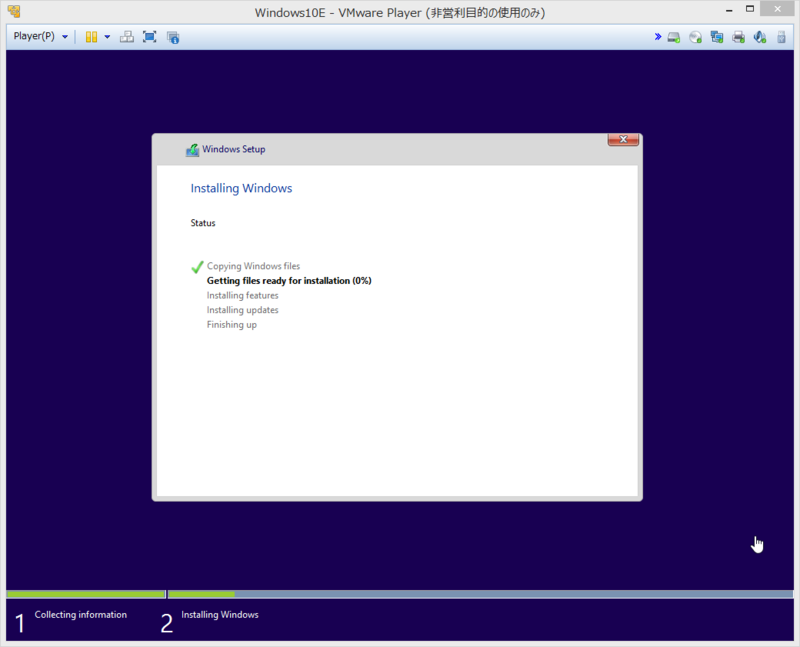Close the Windows Setup dialog
The height and width of the screenshot is (647, 800).
(x=623, y=139)
